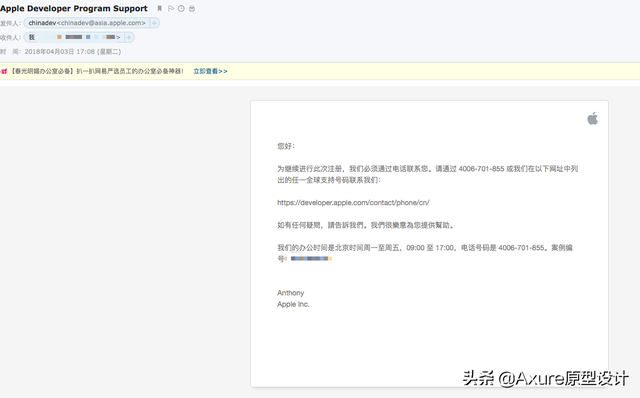640x398 pixels.
Task: Add sender chinadev using the plus button
Action: 154,23
